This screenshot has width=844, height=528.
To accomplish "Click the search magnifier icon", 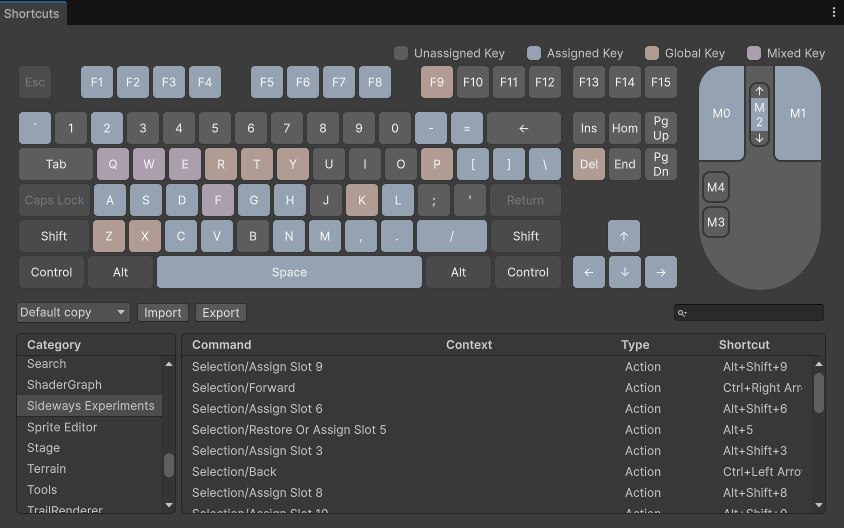I will [x=682, y=313].
